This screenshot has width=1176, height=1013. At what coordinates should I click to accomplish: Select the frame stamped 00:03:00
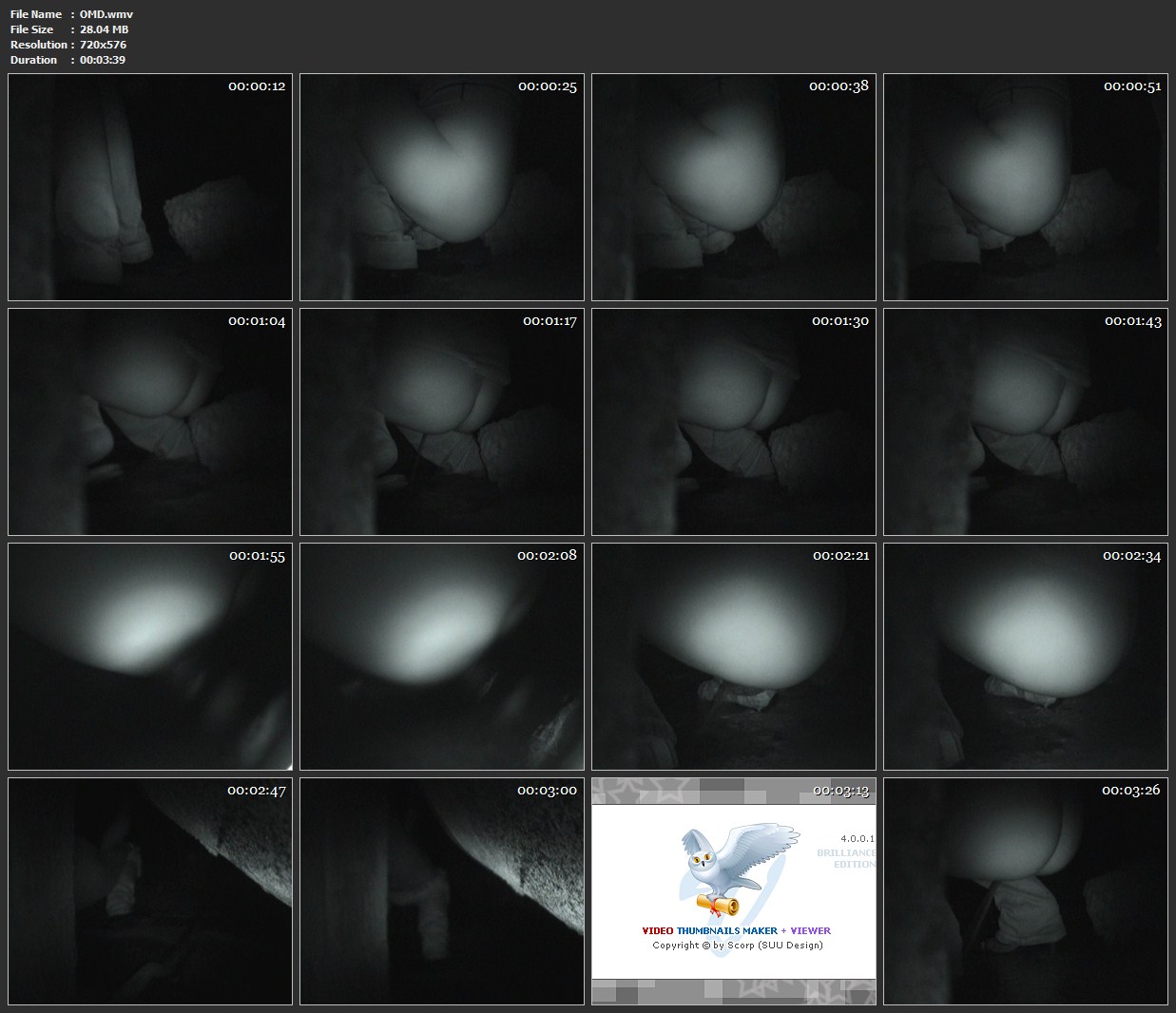click(442, 891)
